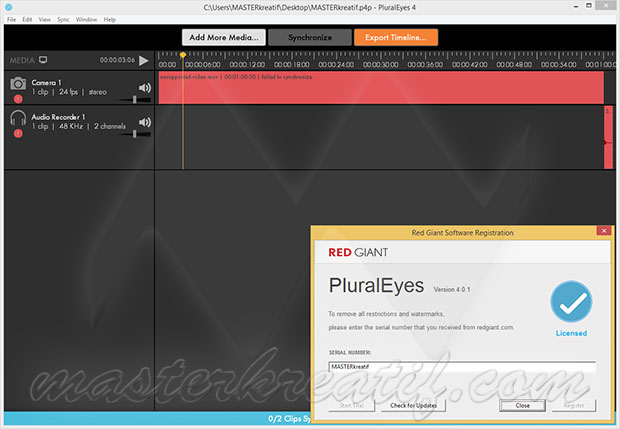Click the Close button in registration dialog
Viewport: 620px width, 429px height.
522,405
